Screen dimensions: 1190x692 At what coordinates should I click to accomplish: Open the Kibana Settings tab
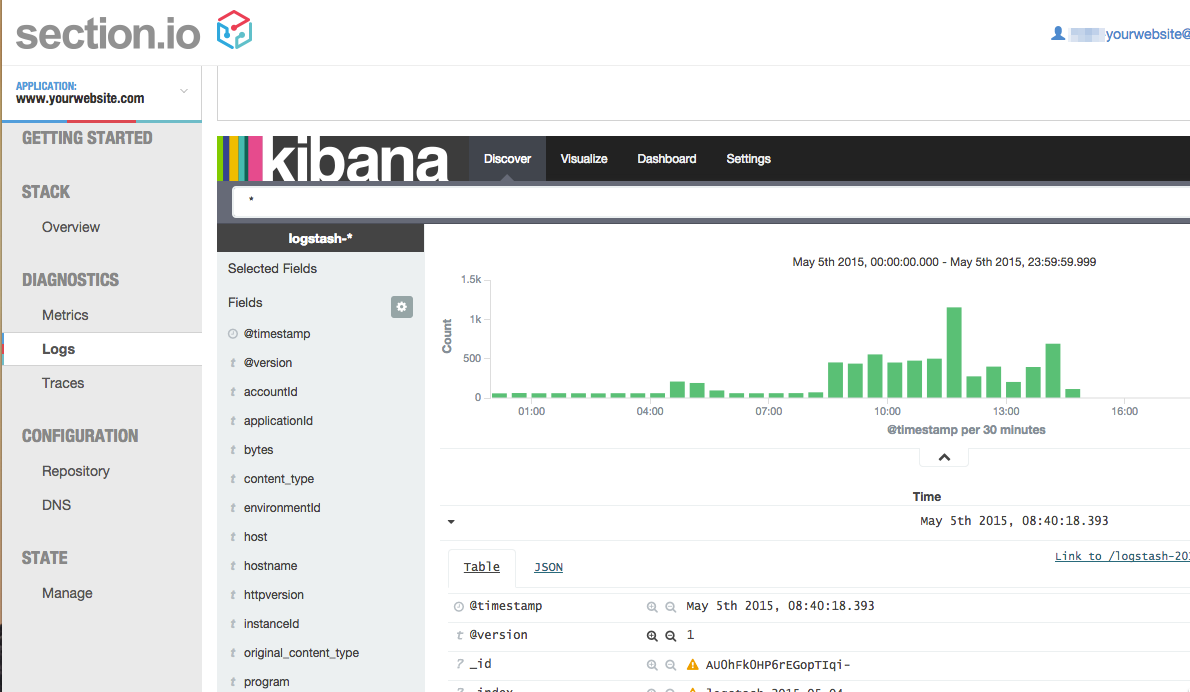point(748,159)
